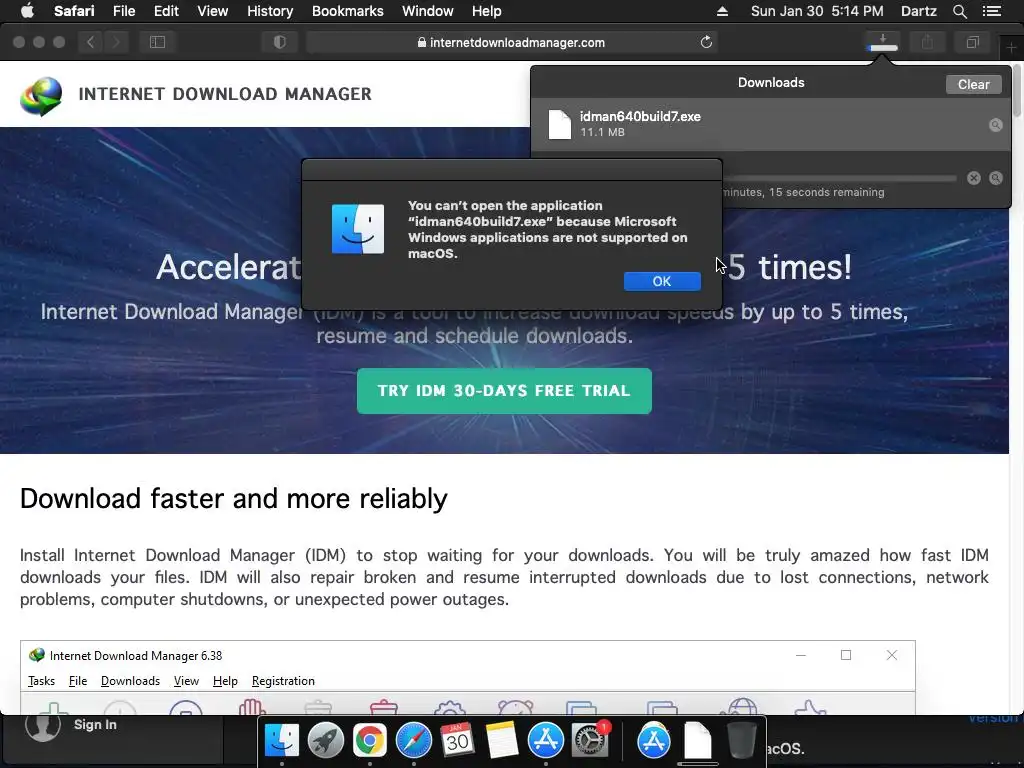This screenshot has width=1024, height=768.
Task: Open the File menu
Action: click(123, 11)
